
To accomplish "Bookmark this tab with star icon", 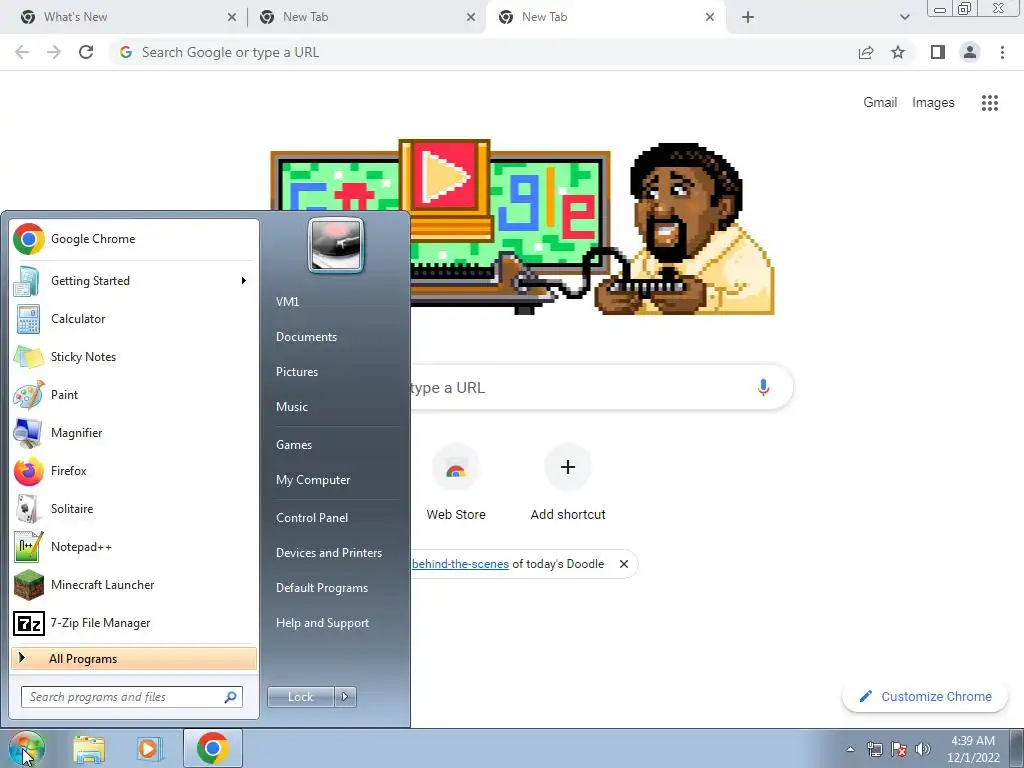I will [898, 52].
